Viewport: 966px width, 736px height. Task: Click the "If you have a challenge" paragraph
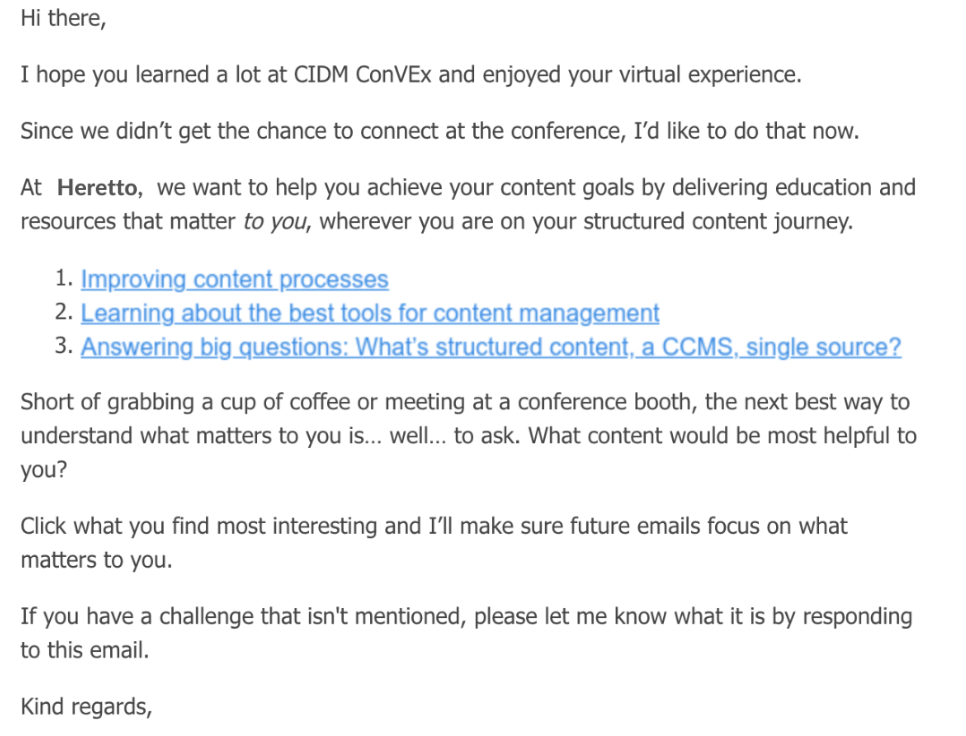tap(150, 616)
